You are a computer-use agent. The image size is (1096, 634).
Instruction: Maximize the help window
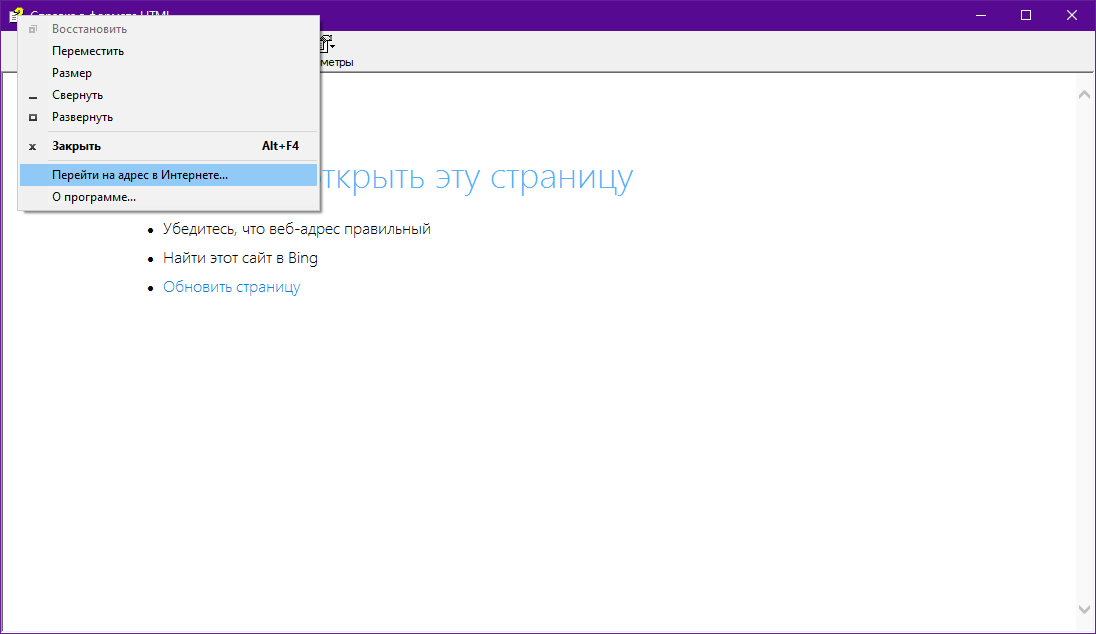pyautogui.click(x=1026, y=15)
